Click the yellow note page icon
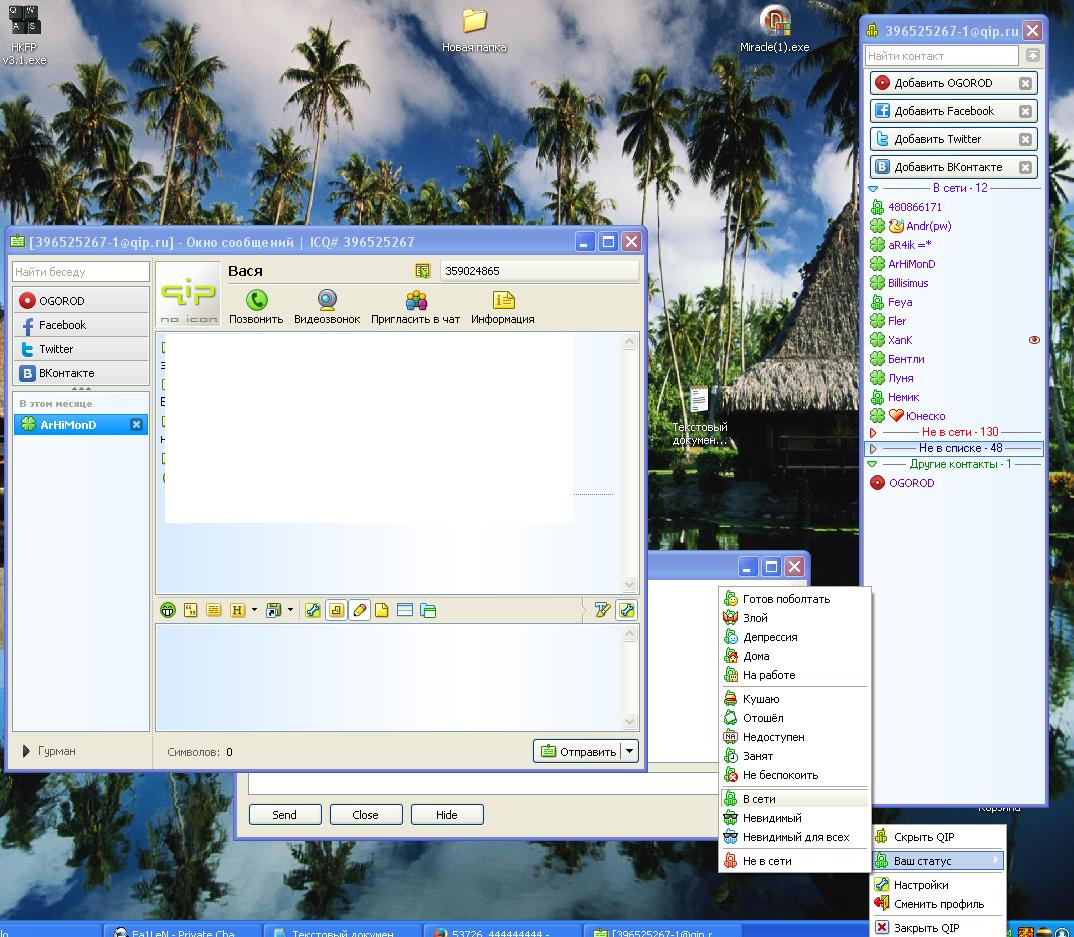 point(382,610)
